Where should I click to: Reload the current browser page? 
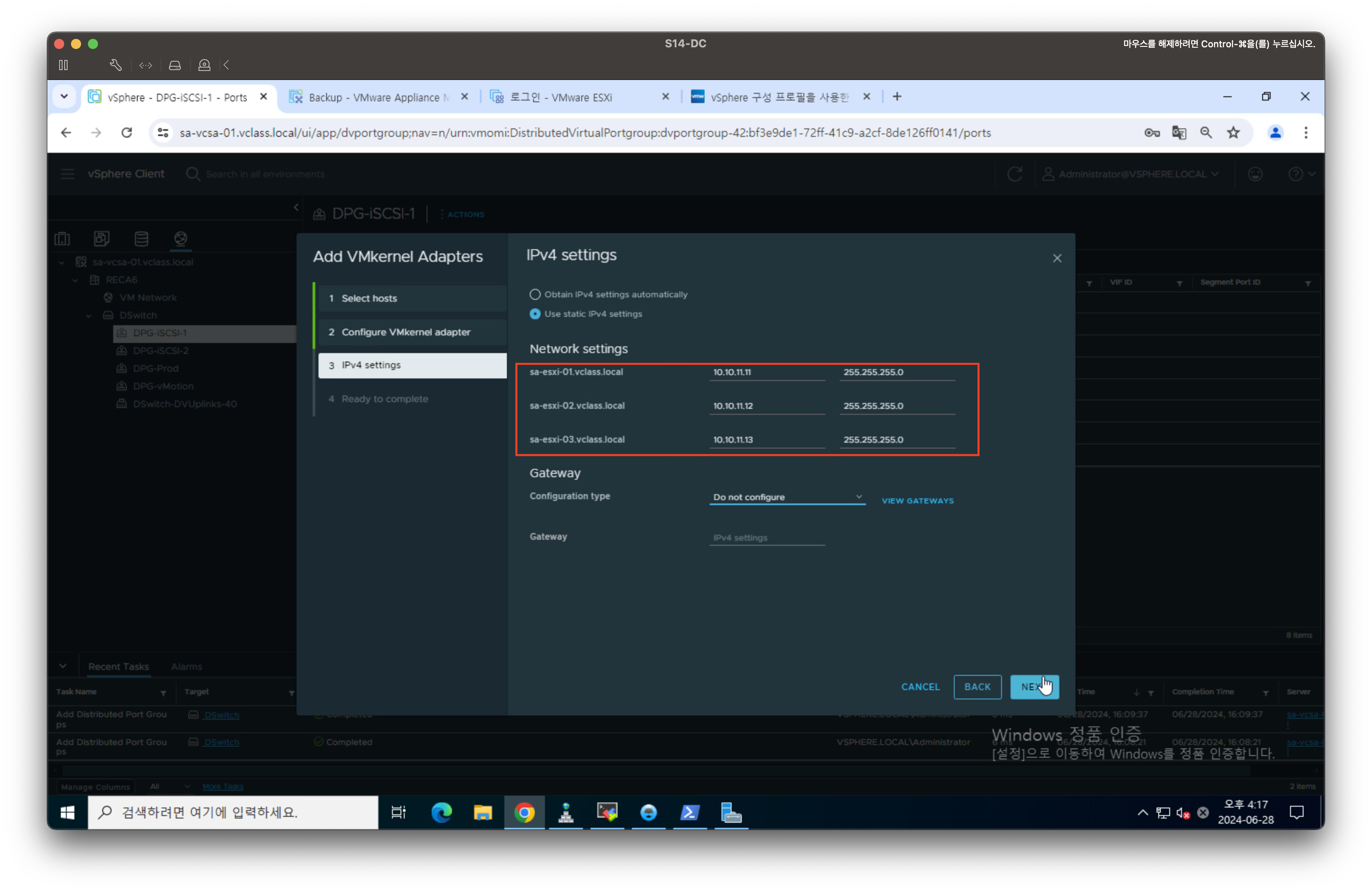pyautogui.click(x=127, y=133)
